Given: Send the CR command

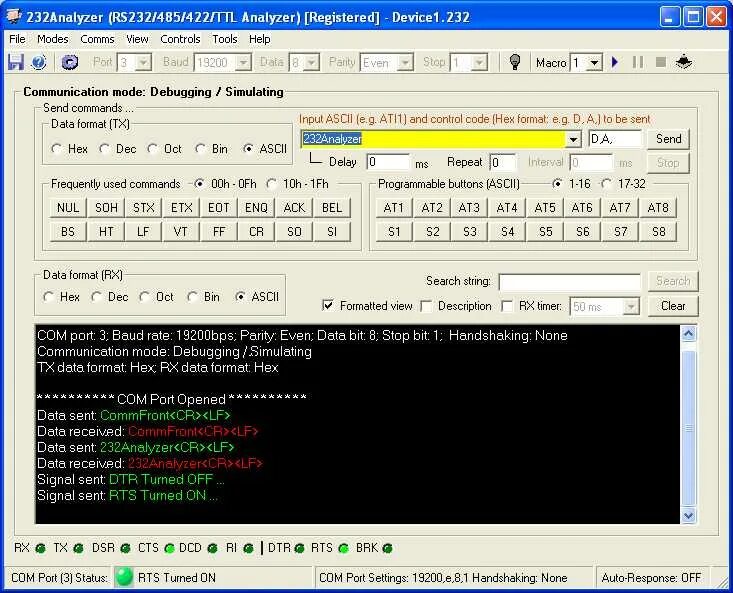Looking at the screenshot, I should pos(256,231).
